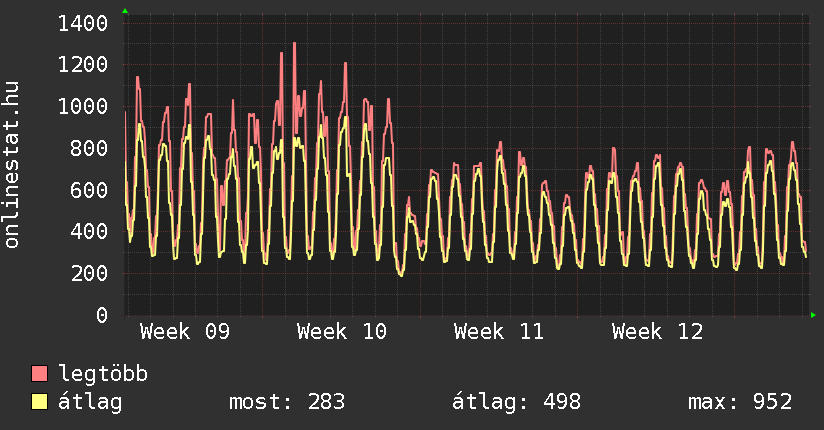Click the yellow átlag legend swatch
This screenshot has height=430, width=824.
pyautogui.click(x=40, y=402)
